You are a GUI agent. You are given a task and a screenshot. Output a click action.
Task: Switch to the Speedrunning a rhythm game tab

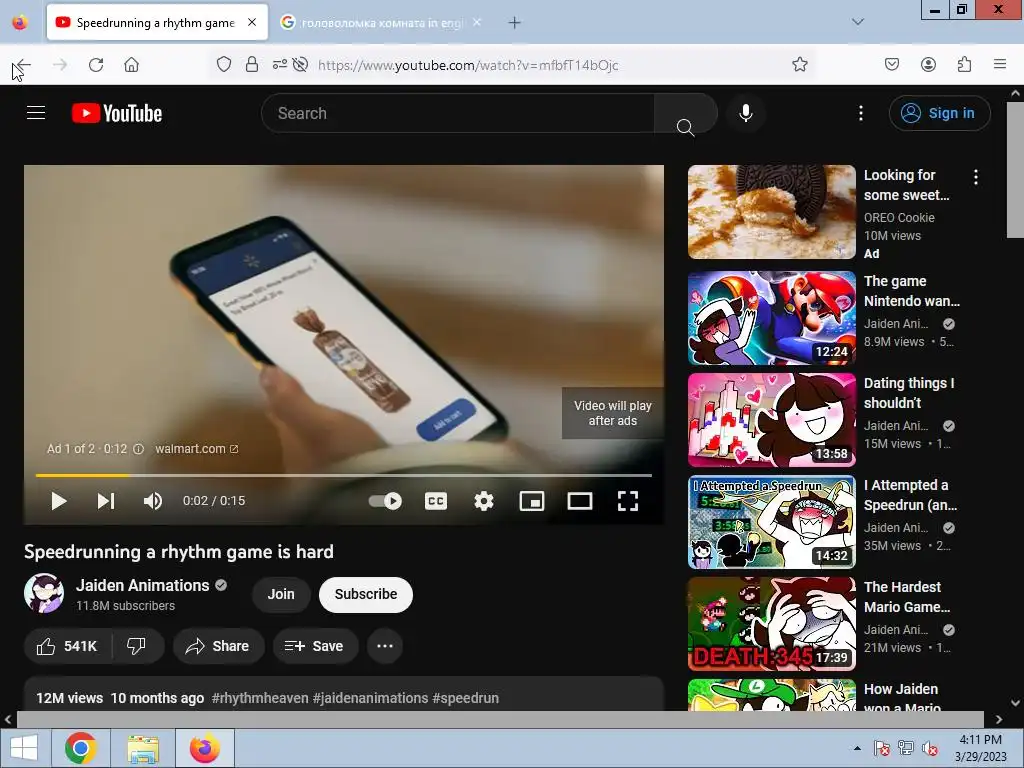coord(157,22)
